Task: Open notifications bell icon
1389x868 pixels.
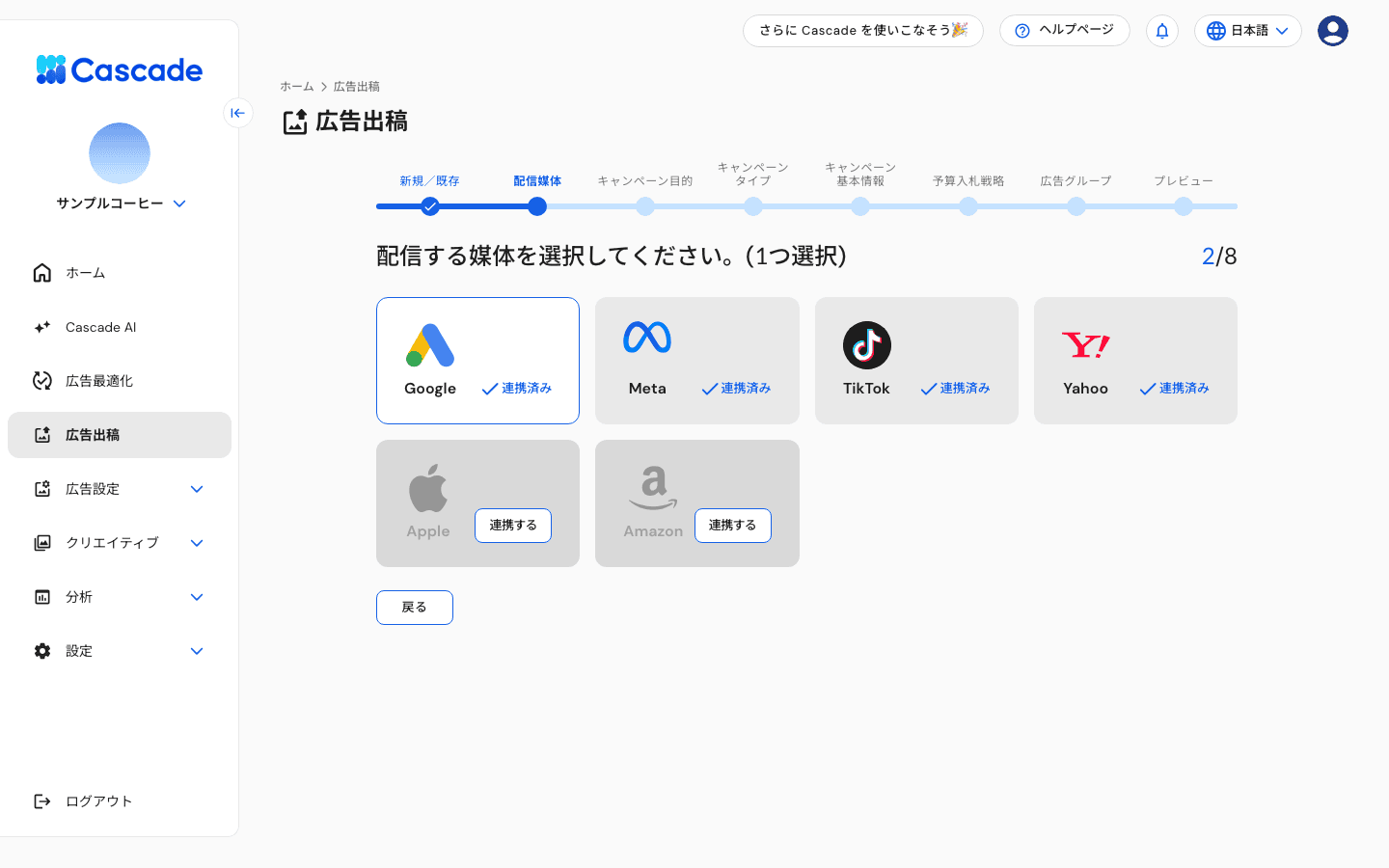Action: tap(1162, 31)
